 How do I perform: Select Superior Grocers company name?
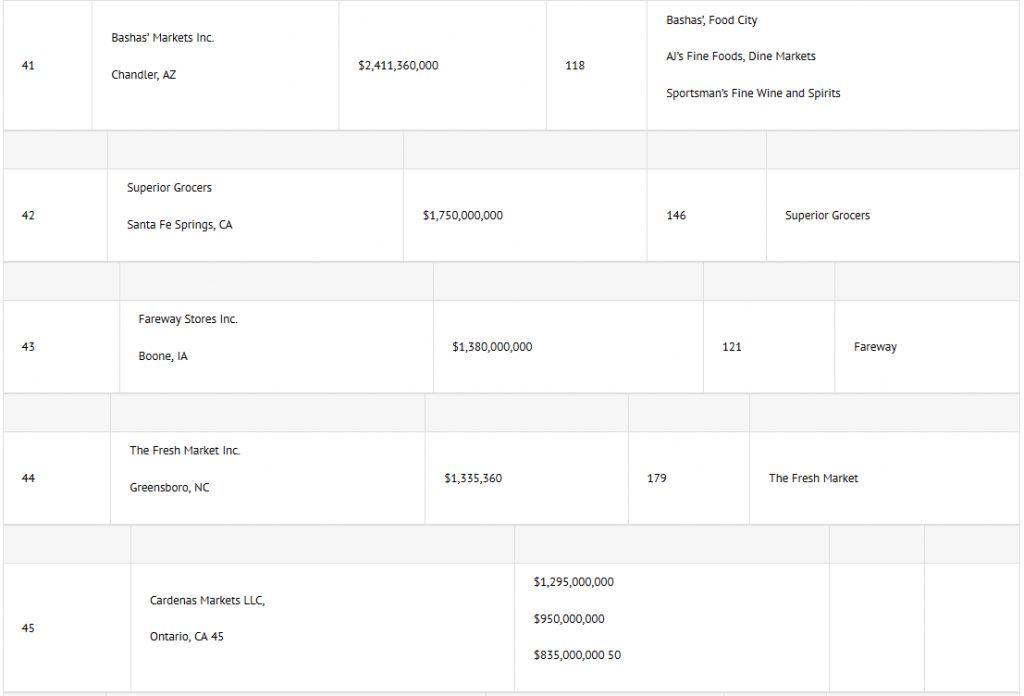(x=169, y=188)
